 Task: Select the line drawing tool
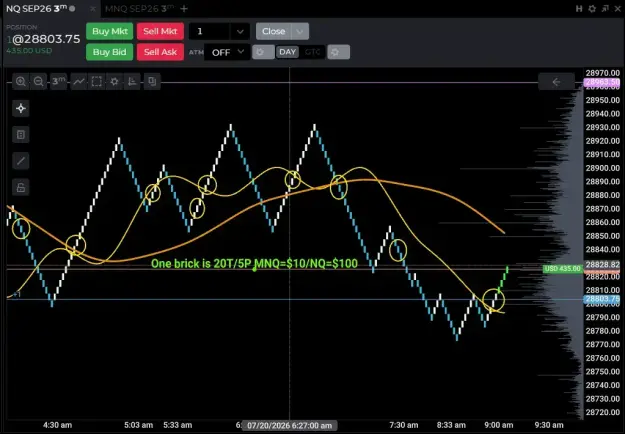pos(21,161)
